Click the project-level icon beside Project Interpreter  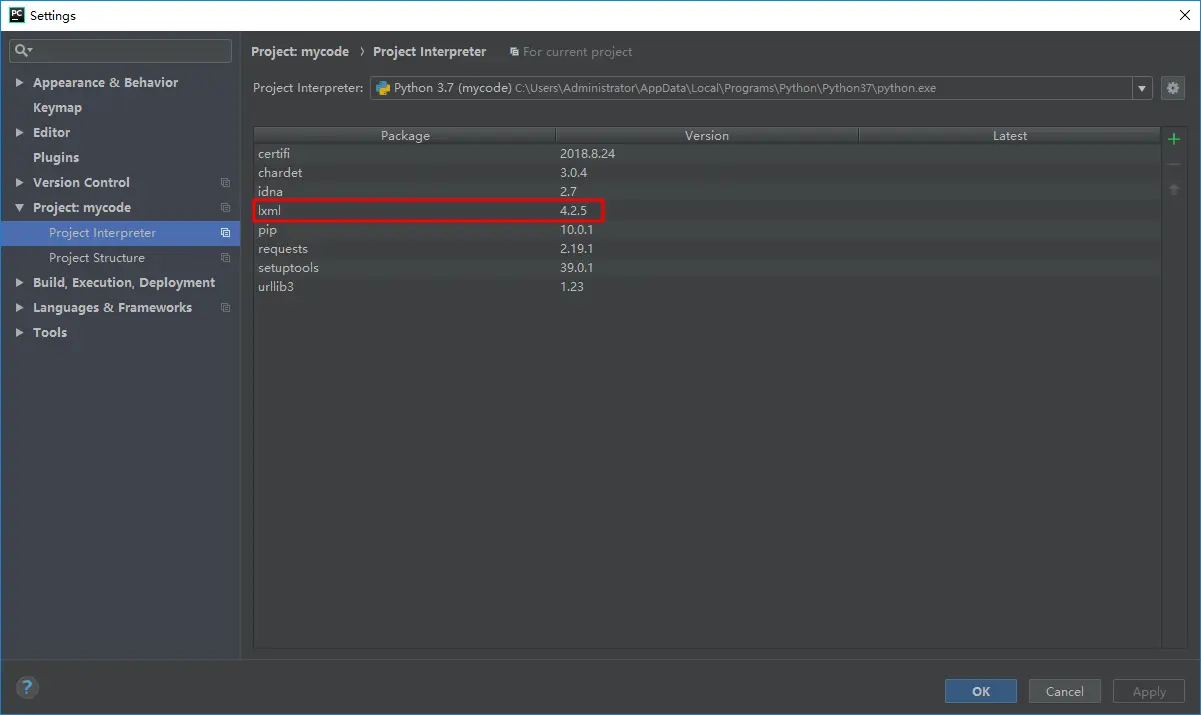click(225, 233)
